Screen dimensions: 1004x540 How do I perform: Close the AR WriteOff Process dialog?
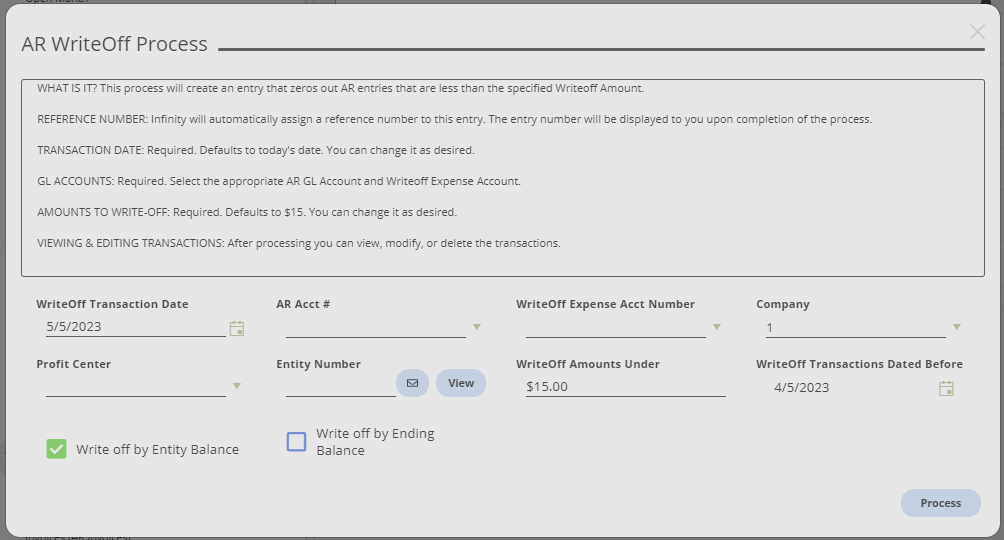click(977, 32)
